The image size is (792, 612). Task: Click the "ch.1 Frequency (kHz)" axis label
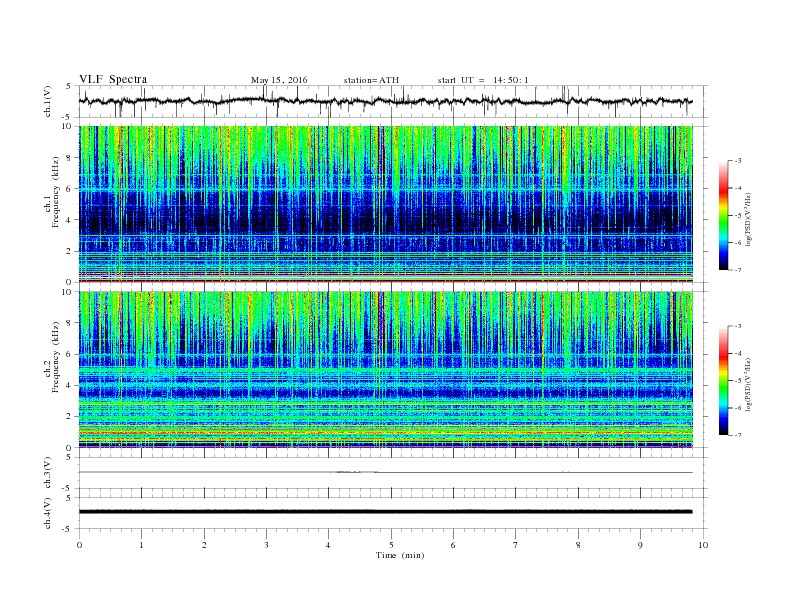[52, 192]
